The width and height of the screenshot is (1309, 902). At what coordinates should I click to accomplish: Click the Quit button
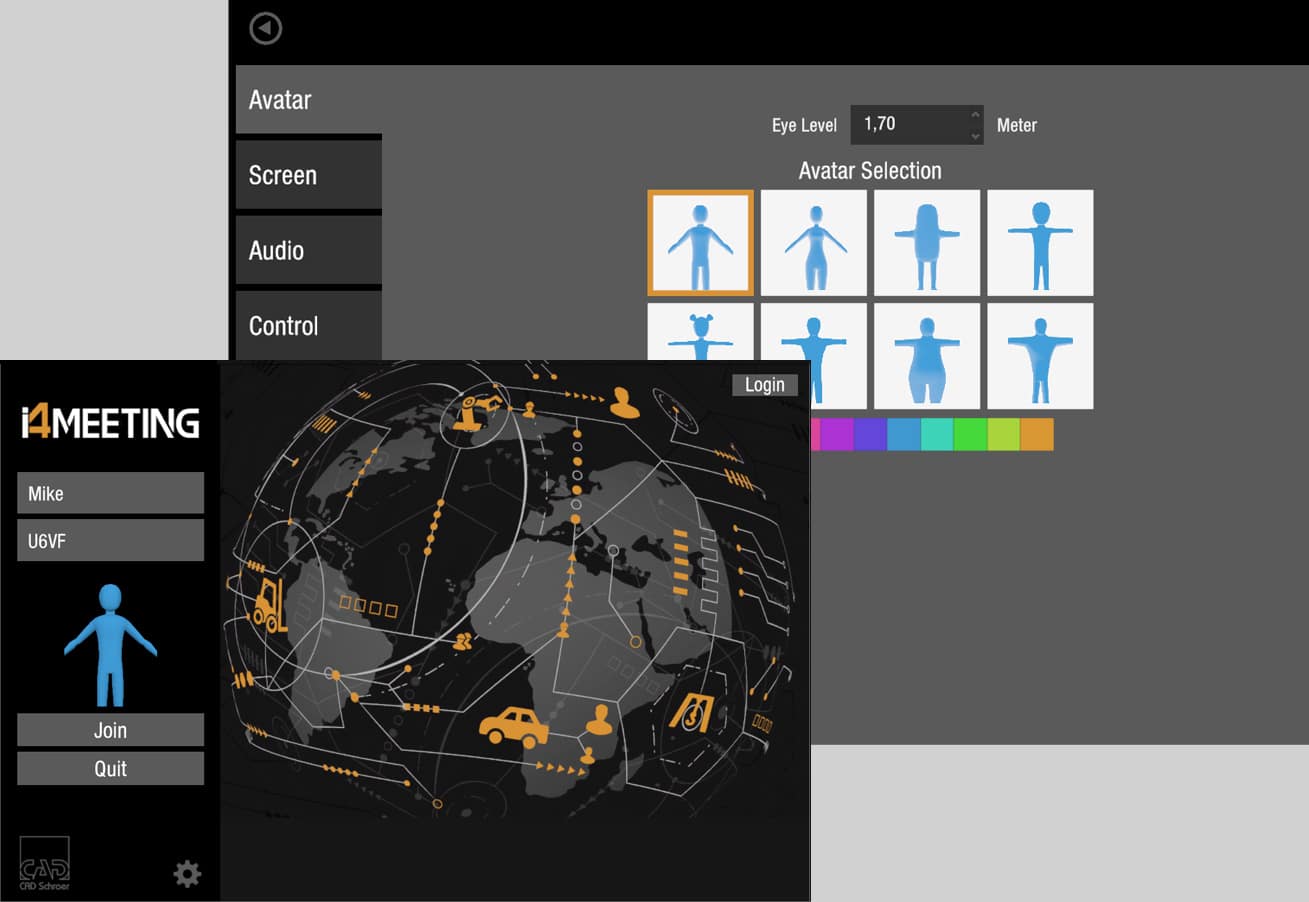click(110, 768)
